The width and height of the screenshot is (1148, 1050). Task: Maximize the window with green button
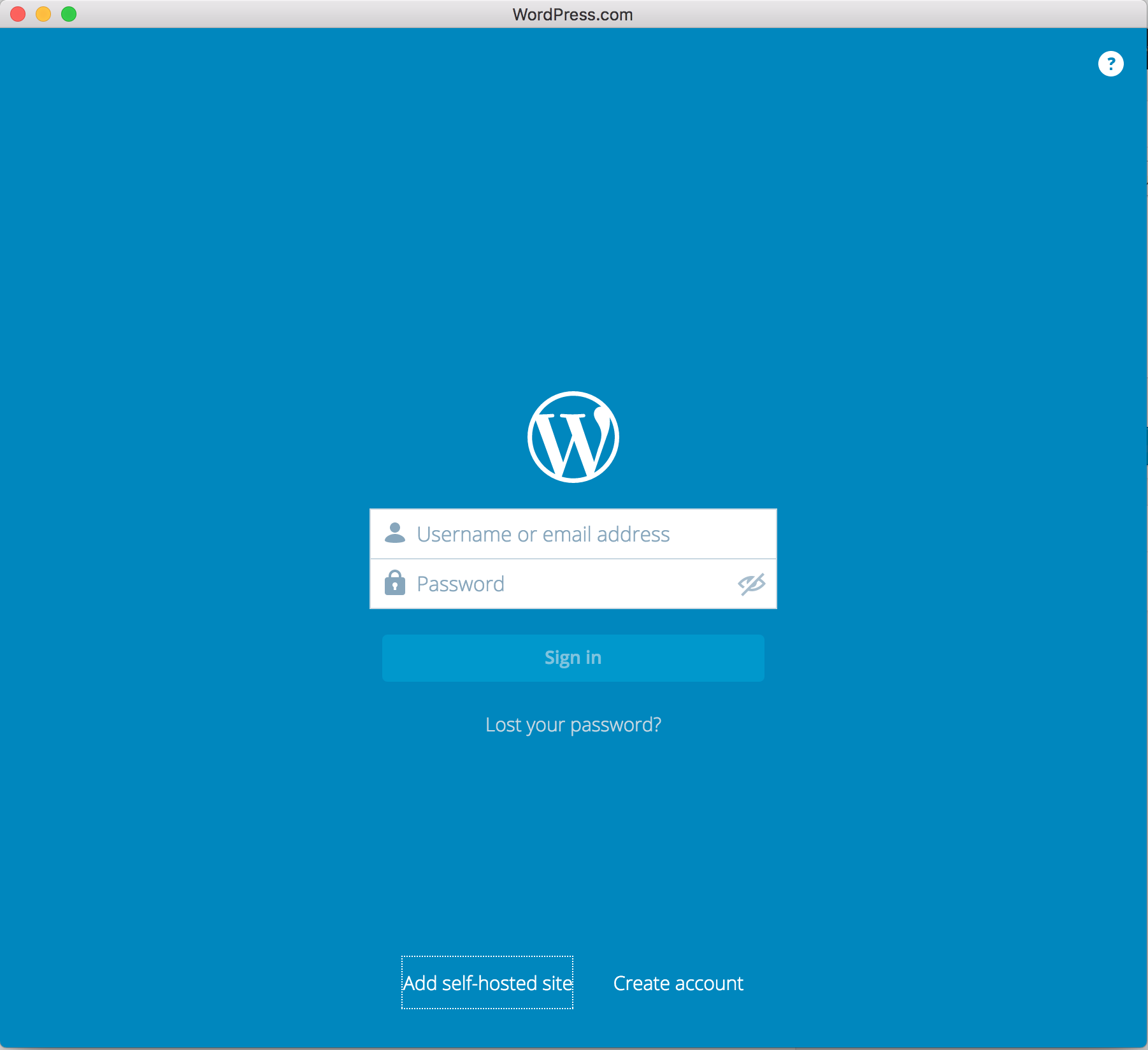pos(69,14)
